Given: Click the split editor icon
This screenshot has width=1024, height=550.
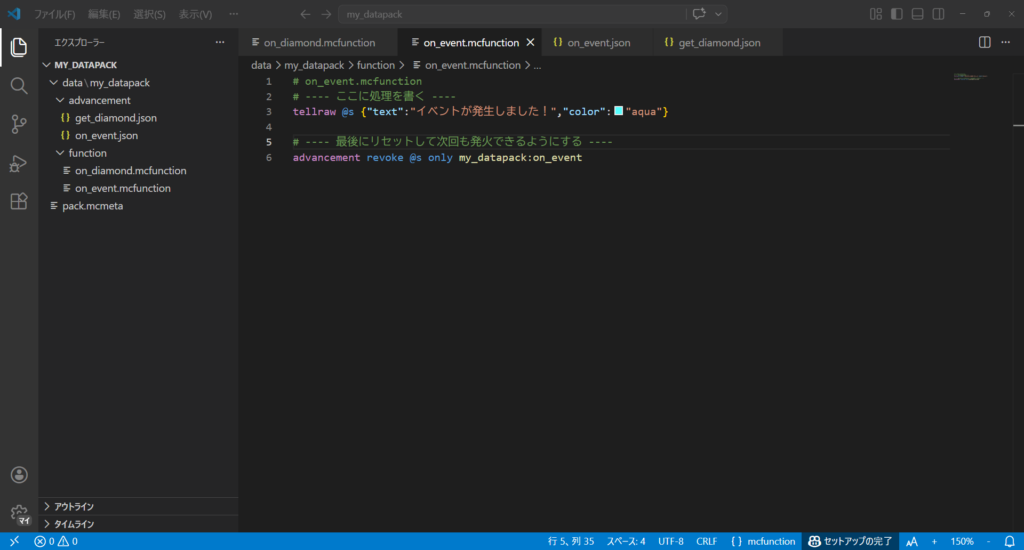Looking at the screenshot, I should coord(984,43).
